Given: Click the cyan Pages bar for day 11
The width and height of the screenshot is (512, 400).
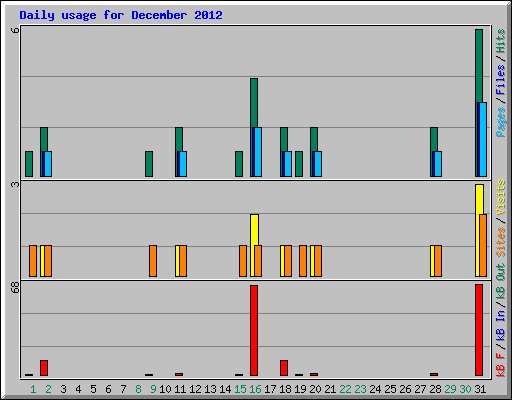Looking at the screenshot, I should coord(183,164).
